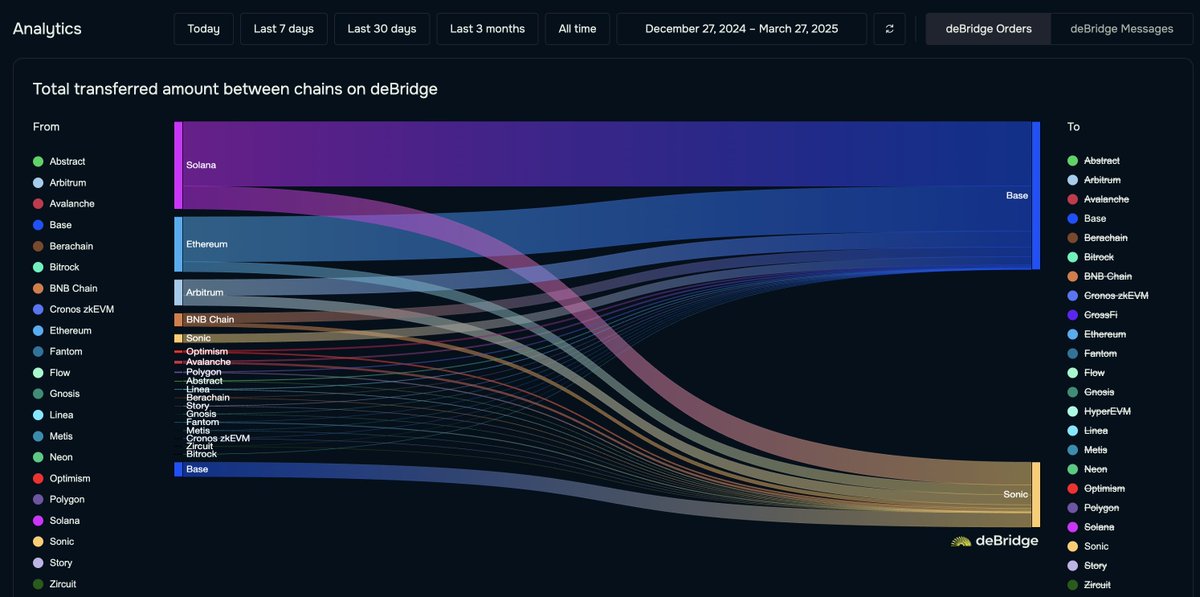This screenshot has height=597, width=1200.
Task: Toggle Flow in the From legend
Action: tap(51, 373)
